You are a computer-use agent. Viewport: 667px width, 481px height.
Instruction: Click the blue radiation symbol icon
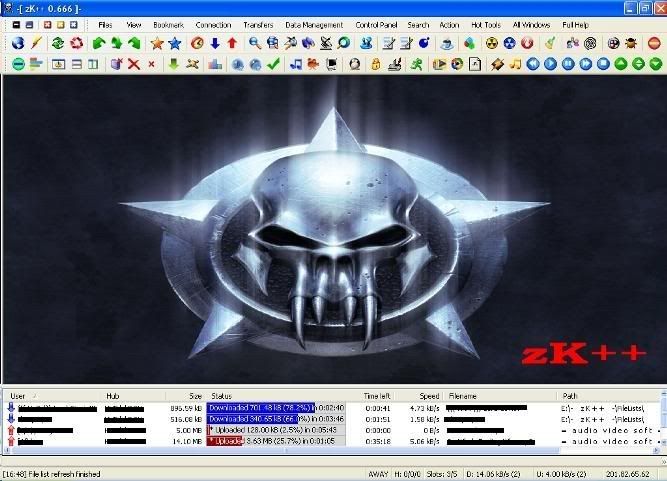pyautogui.click(x=509, y=43)
